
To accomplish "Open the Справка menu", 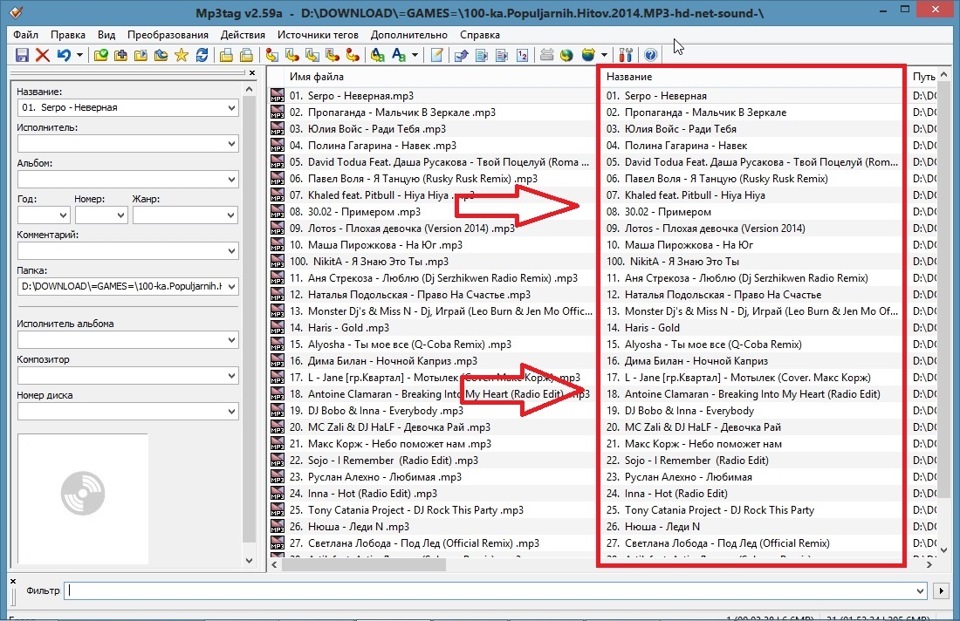I will coord(480,35).
